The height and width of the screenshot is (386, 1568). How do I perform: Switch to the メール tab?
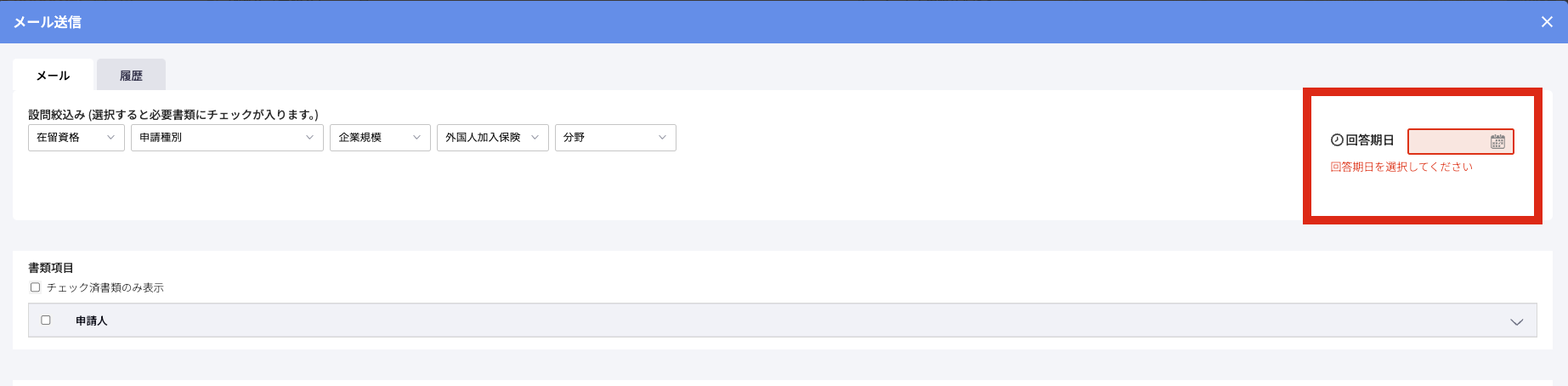tap(53, 76)
